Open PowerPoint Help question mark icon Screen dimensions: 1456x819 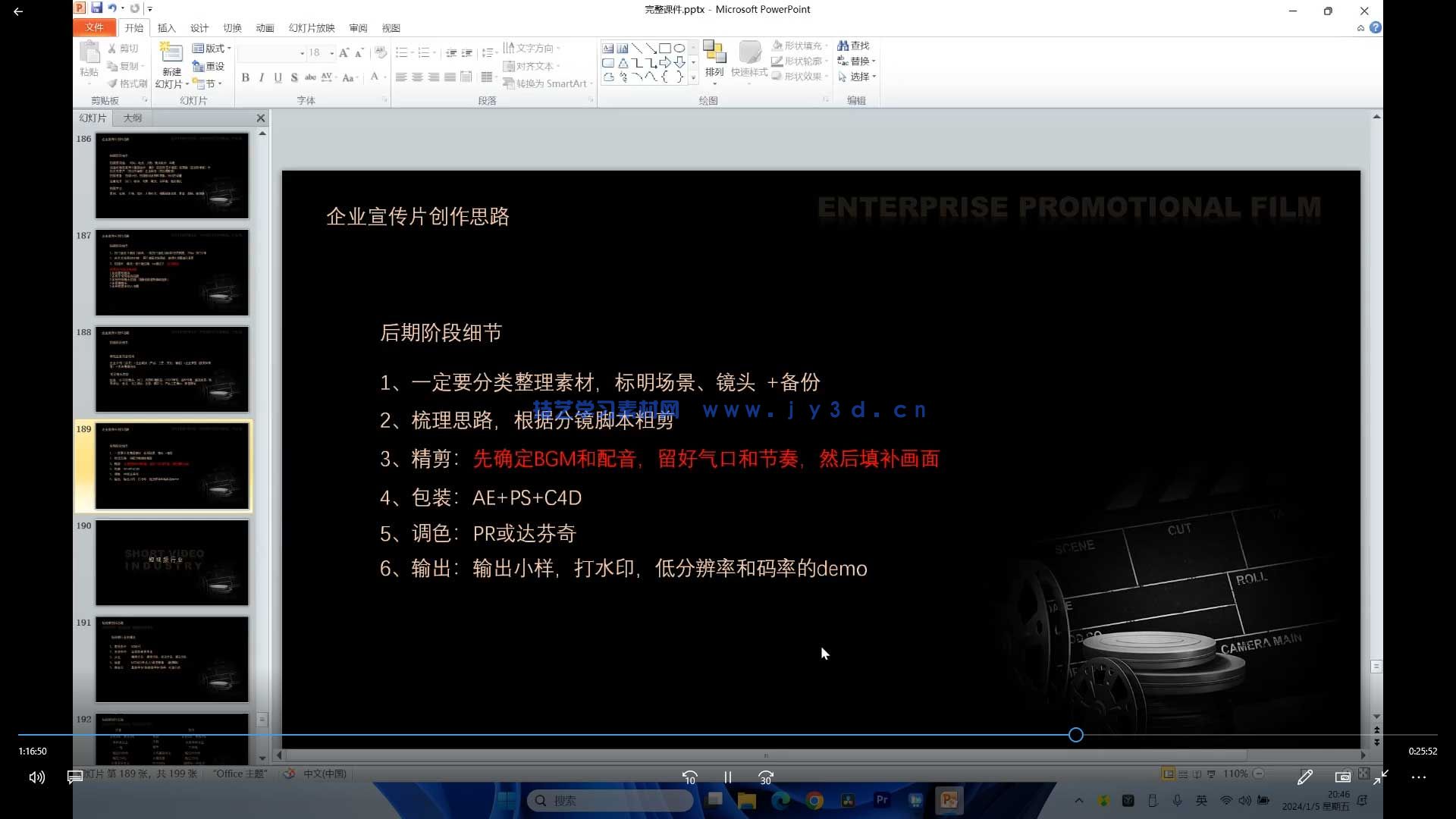click(1375, 27)
